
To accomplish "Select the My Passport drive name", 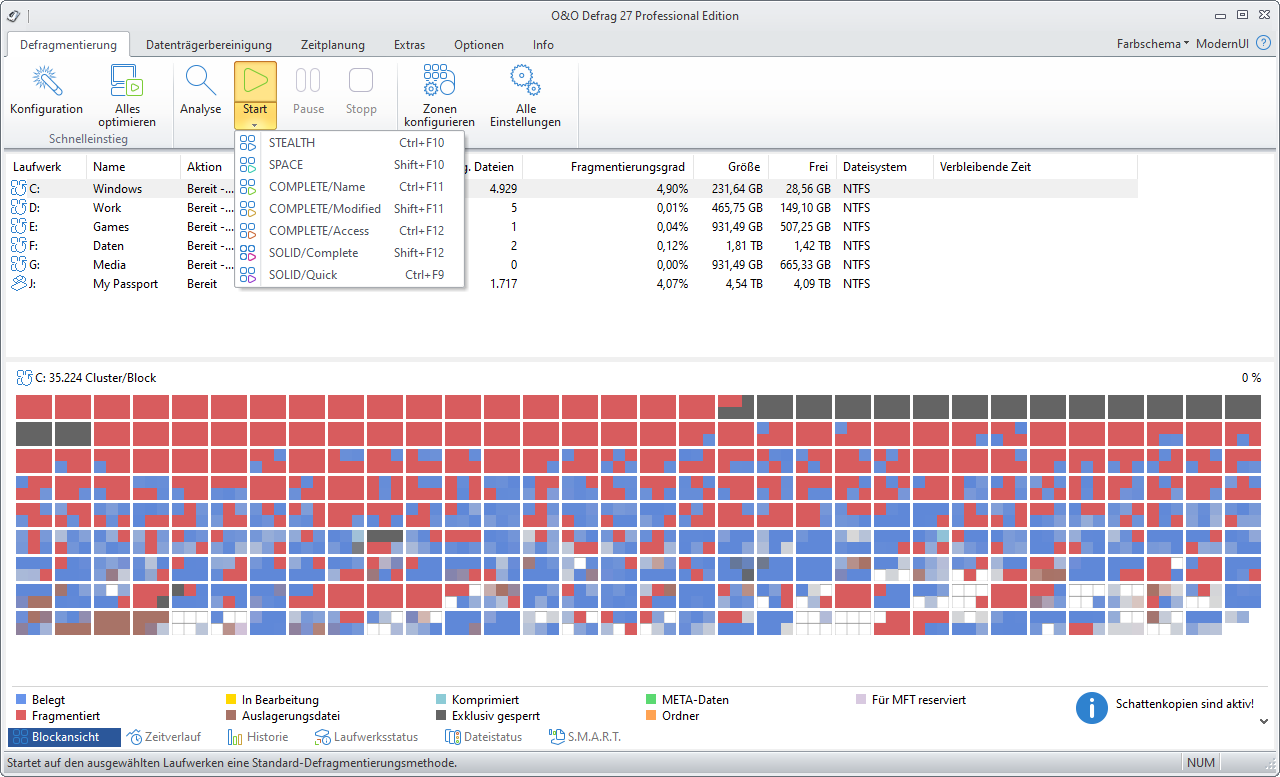I will pyautogui.click(x=125, y=284).
